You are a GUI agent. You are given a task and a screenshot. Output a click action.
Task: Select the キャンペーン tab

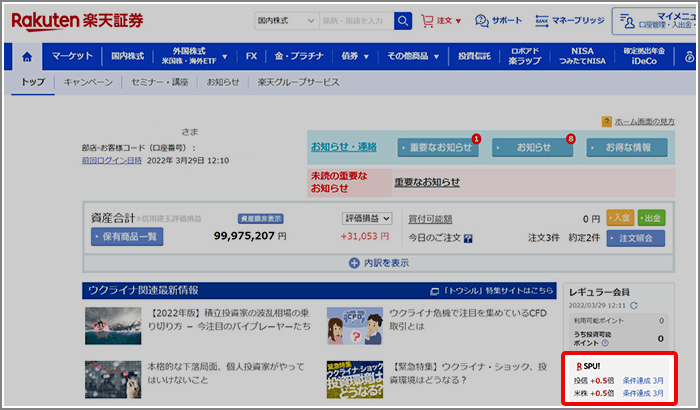[88, 82]
